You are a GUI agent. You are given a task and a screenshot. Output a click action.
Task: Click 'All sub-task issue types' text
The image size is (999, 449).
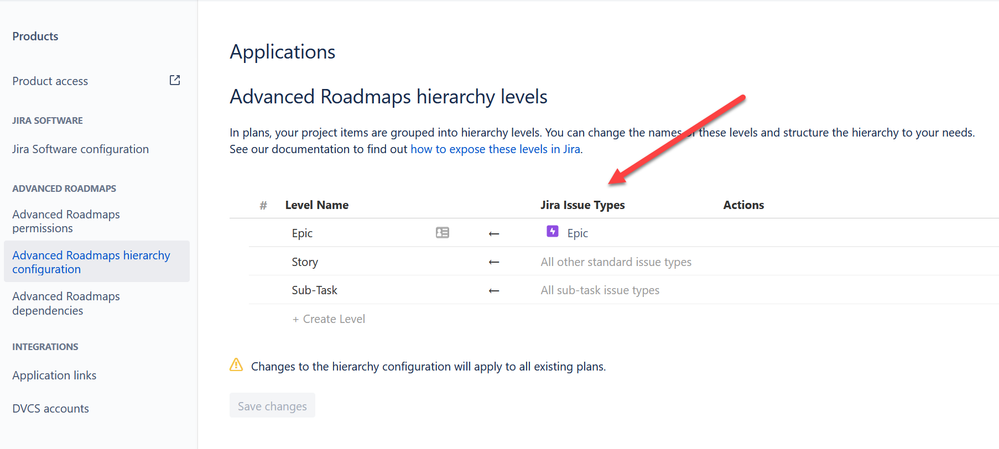tap(600, 290)
